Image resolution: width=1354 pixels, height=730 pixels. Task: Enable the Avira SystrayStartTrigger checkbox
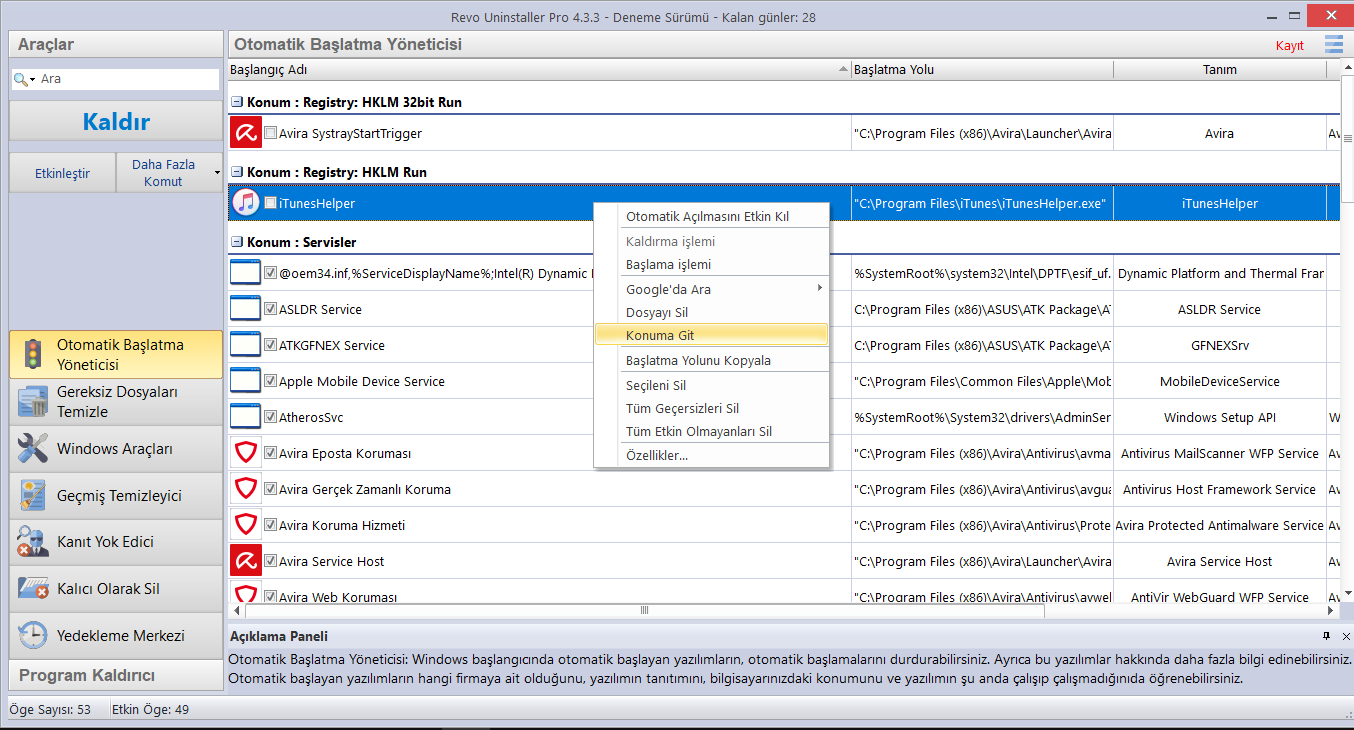pyautogui.click(x=270, y=133)
